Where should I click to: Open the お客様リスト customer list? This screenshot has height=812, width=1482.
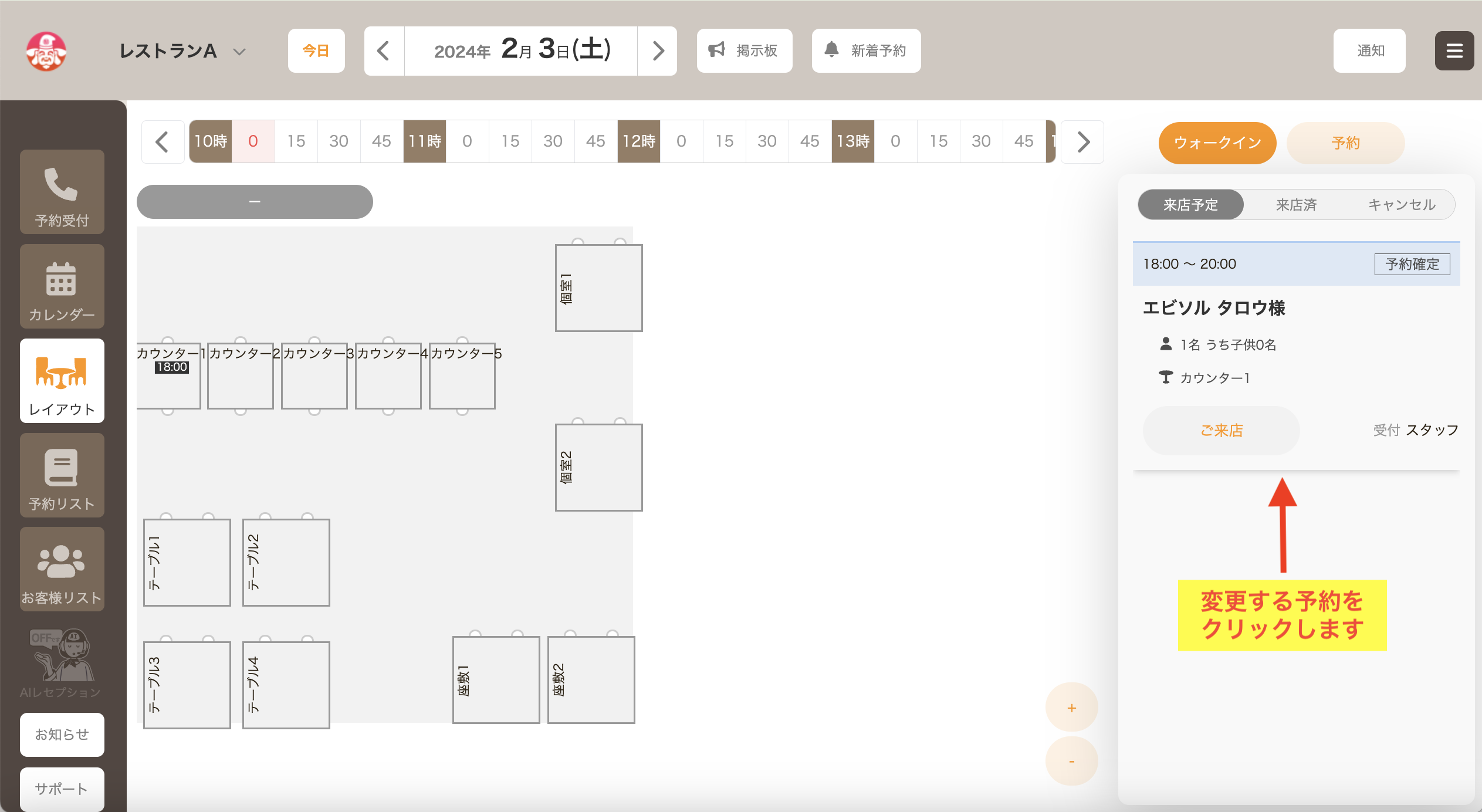[62, 569]
